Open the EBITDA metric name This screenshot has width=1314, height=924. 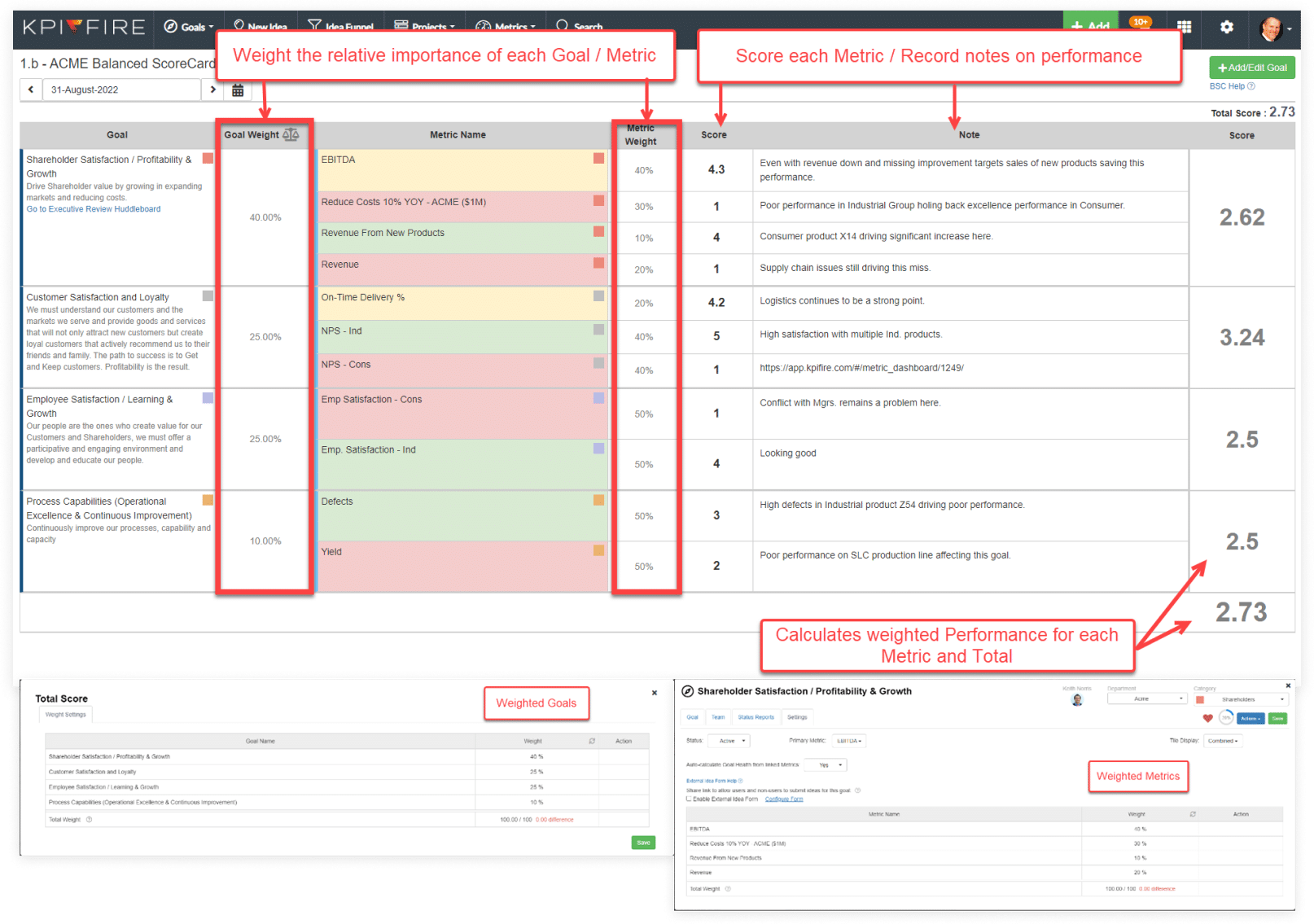tap(338, 160)
